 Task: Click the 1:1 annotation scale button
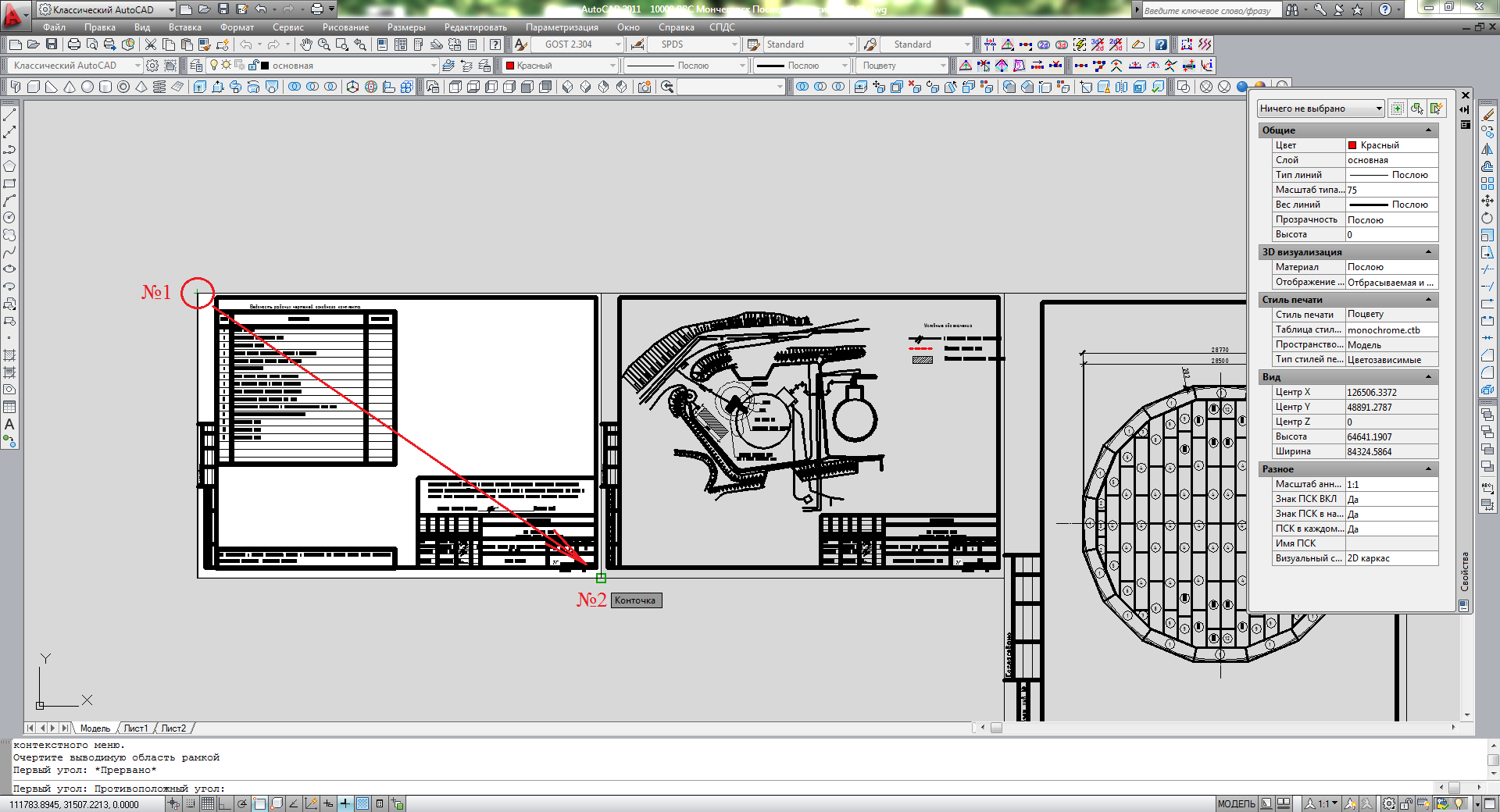tap(1323, 803)
